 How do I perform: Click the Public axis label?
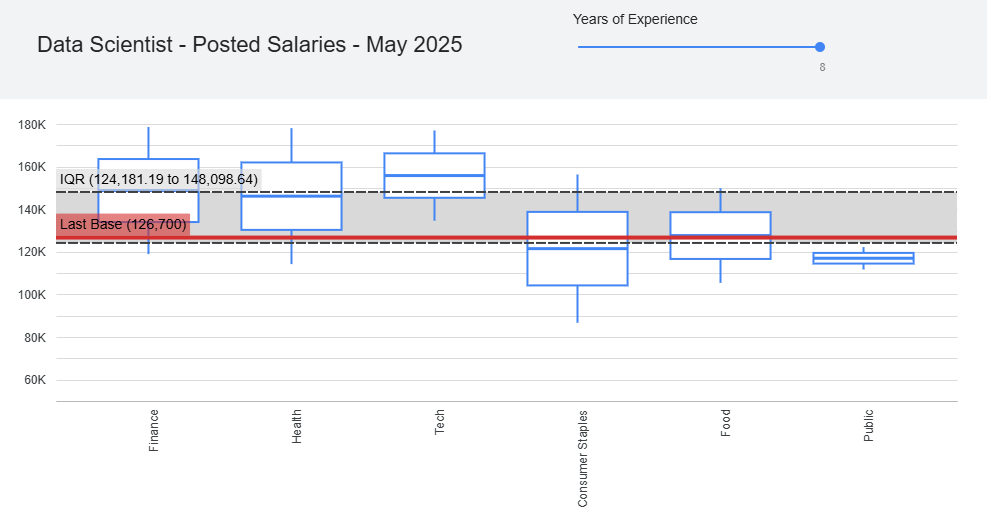coord(868,426)
